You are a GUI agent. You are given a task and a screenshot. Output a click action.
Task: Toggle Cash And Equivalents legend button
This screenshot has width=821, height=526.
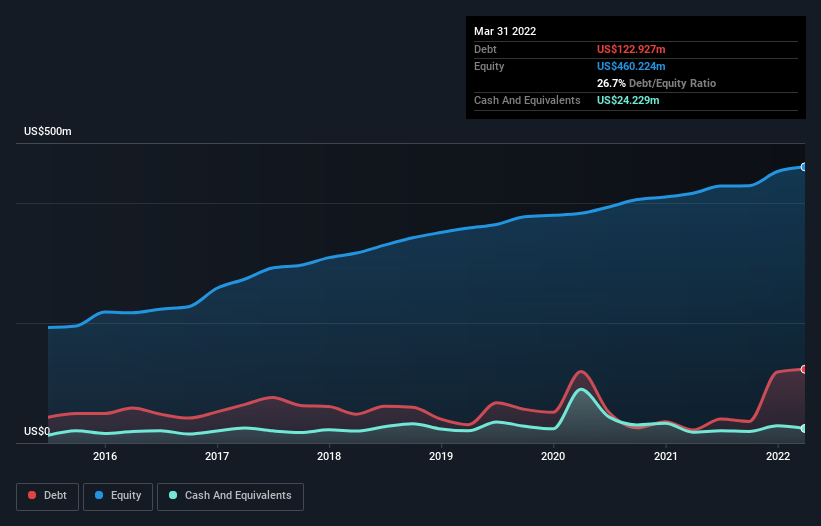(230, 496)
